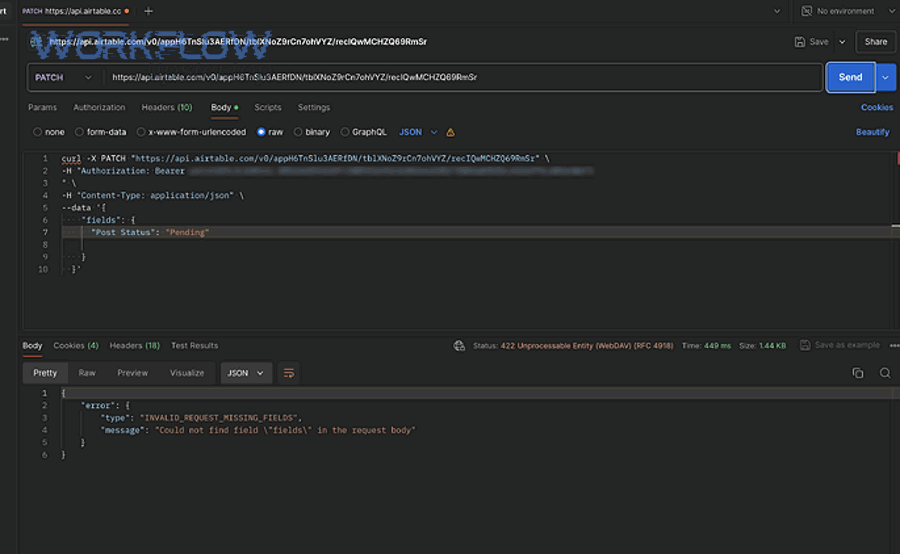
Task: Click the Share button
Action: [875, 42]
